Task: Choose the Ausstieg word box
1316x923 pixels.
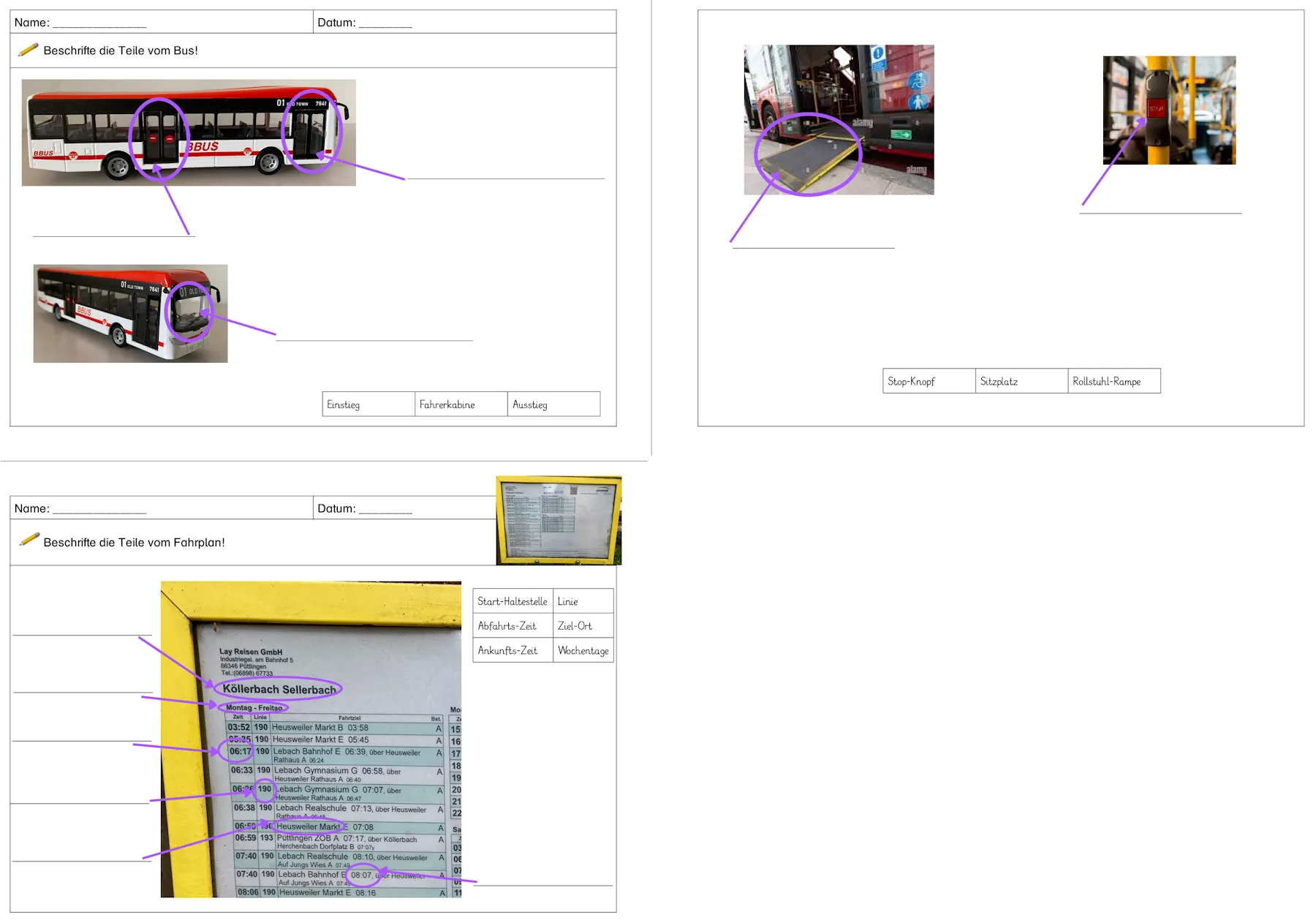Action: click(x=553, y=404)
